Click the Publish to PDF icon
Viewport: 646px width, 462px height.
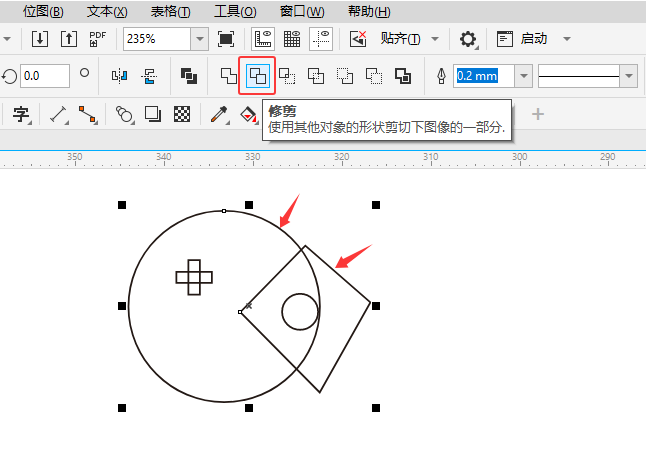97,39
